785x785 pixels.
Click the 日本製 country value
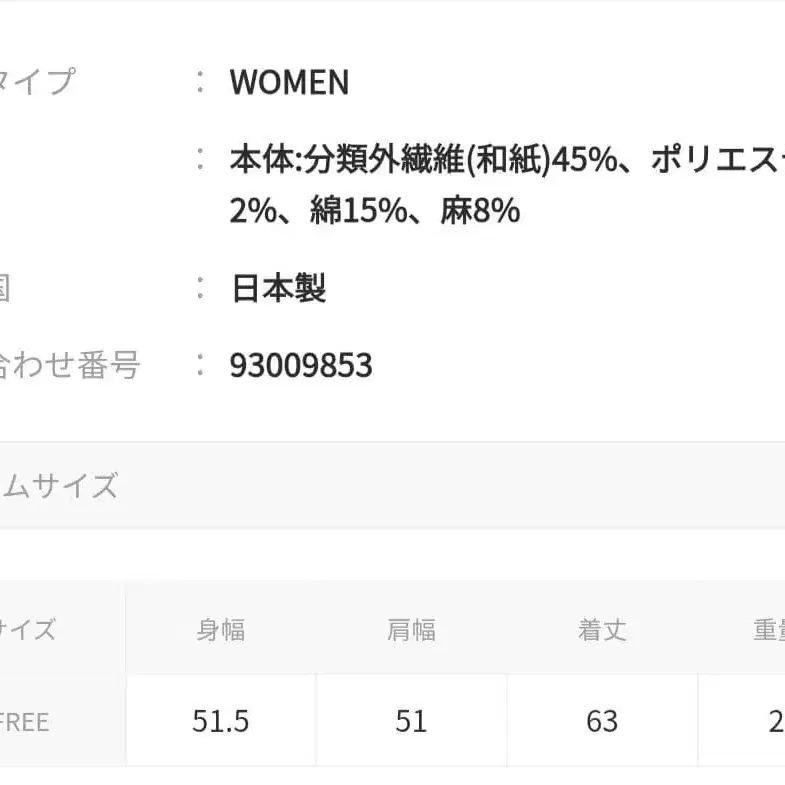(x=278, y=289)
